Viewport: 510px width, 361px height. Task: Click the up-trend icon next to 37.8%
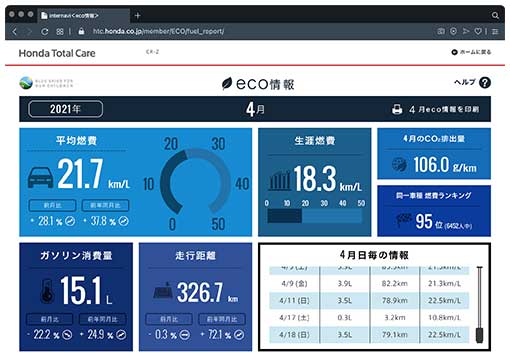[123, 221]
